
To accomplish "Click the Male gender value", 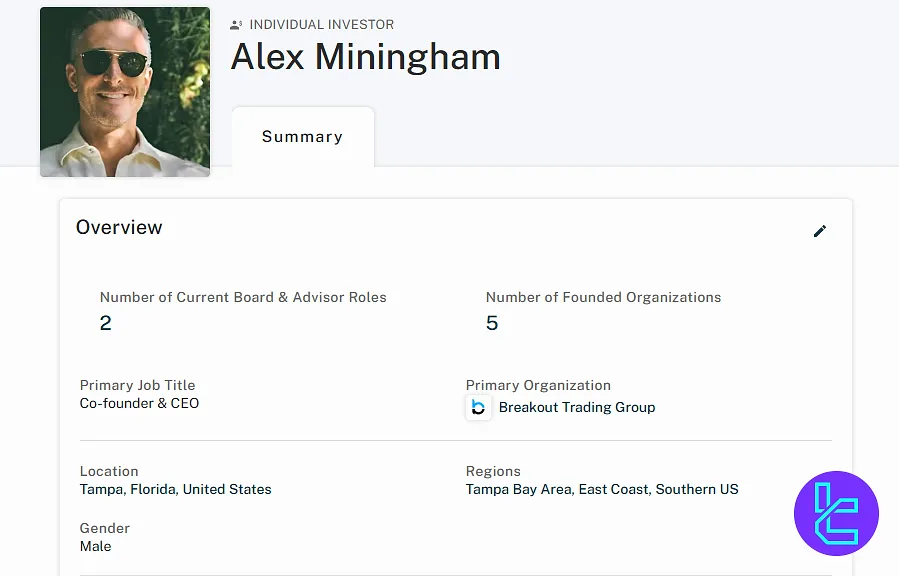I will (95, 546).
